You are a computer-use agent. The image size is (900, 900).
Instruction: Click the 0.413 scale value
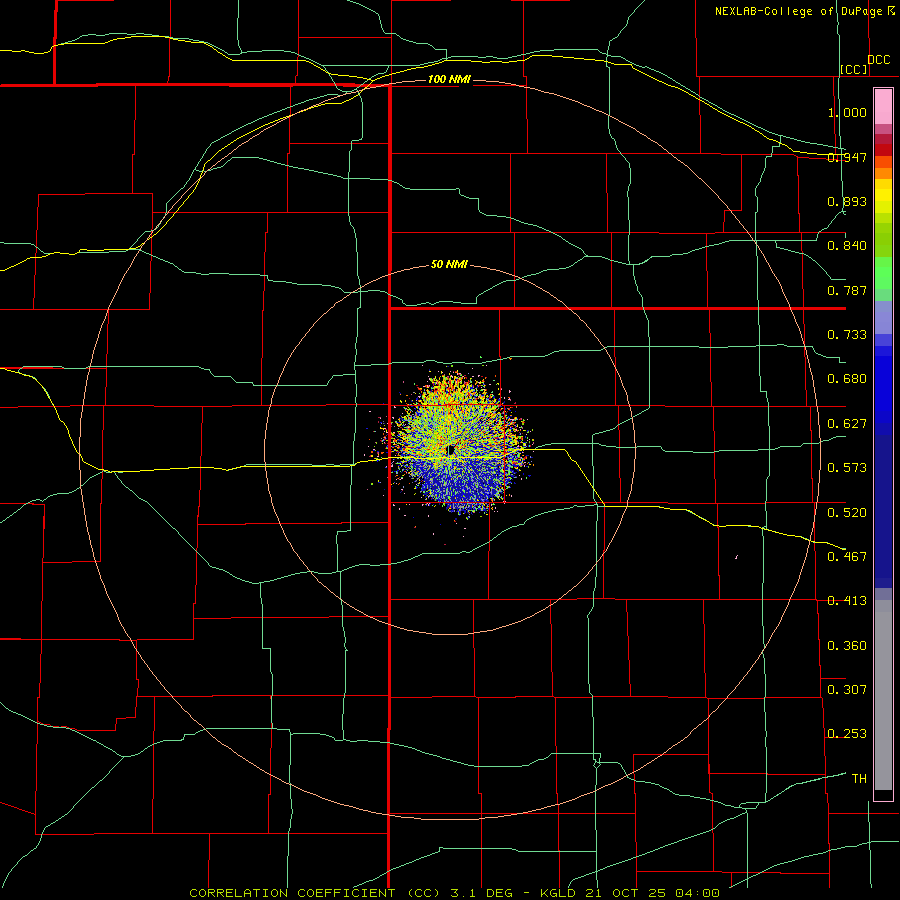847,601
